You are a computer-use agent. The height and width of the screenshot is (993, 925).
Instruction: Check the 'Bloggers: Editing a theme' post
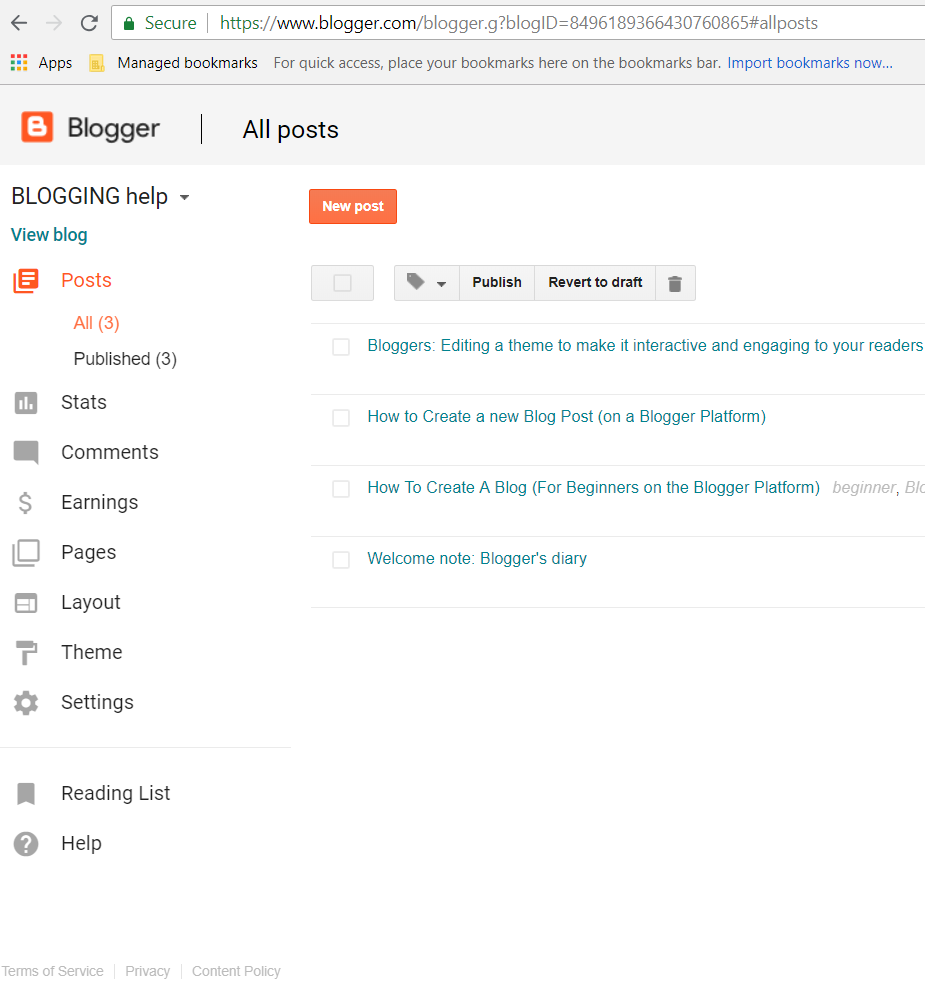(341, 346)
